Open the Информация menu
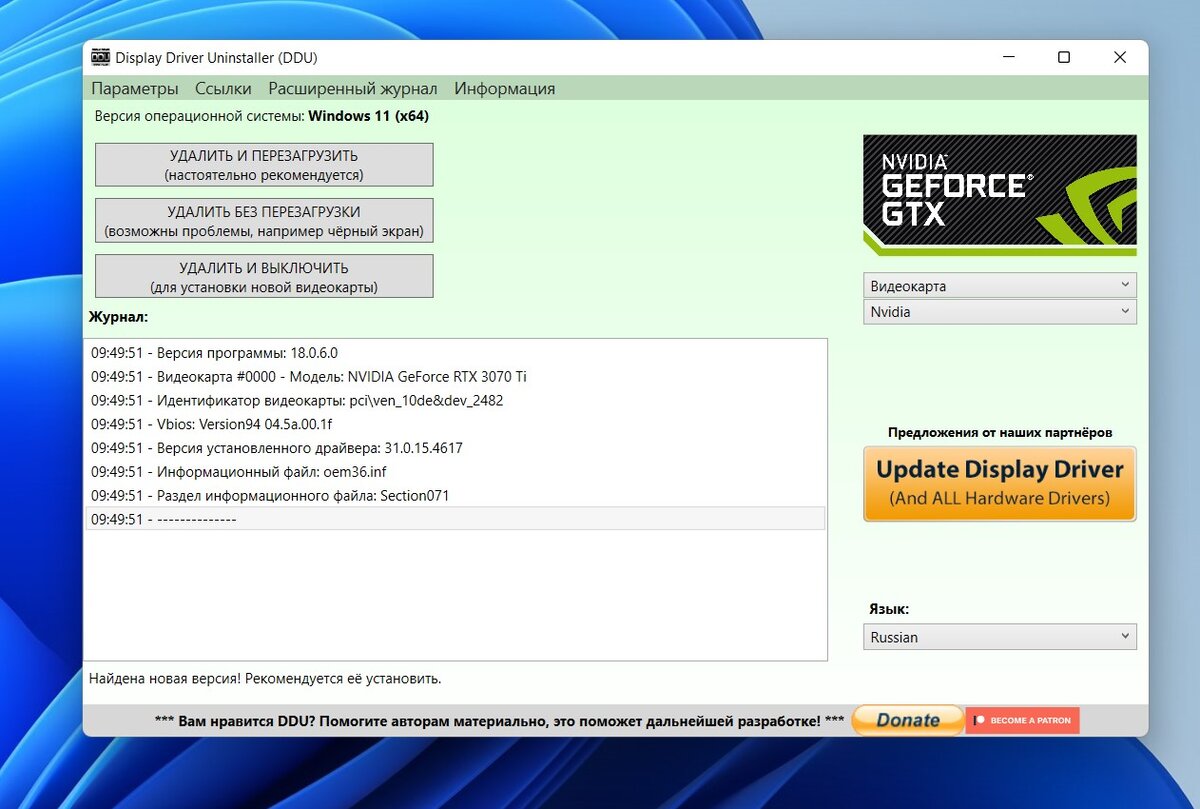The image size is (1200, 809). 506,88
